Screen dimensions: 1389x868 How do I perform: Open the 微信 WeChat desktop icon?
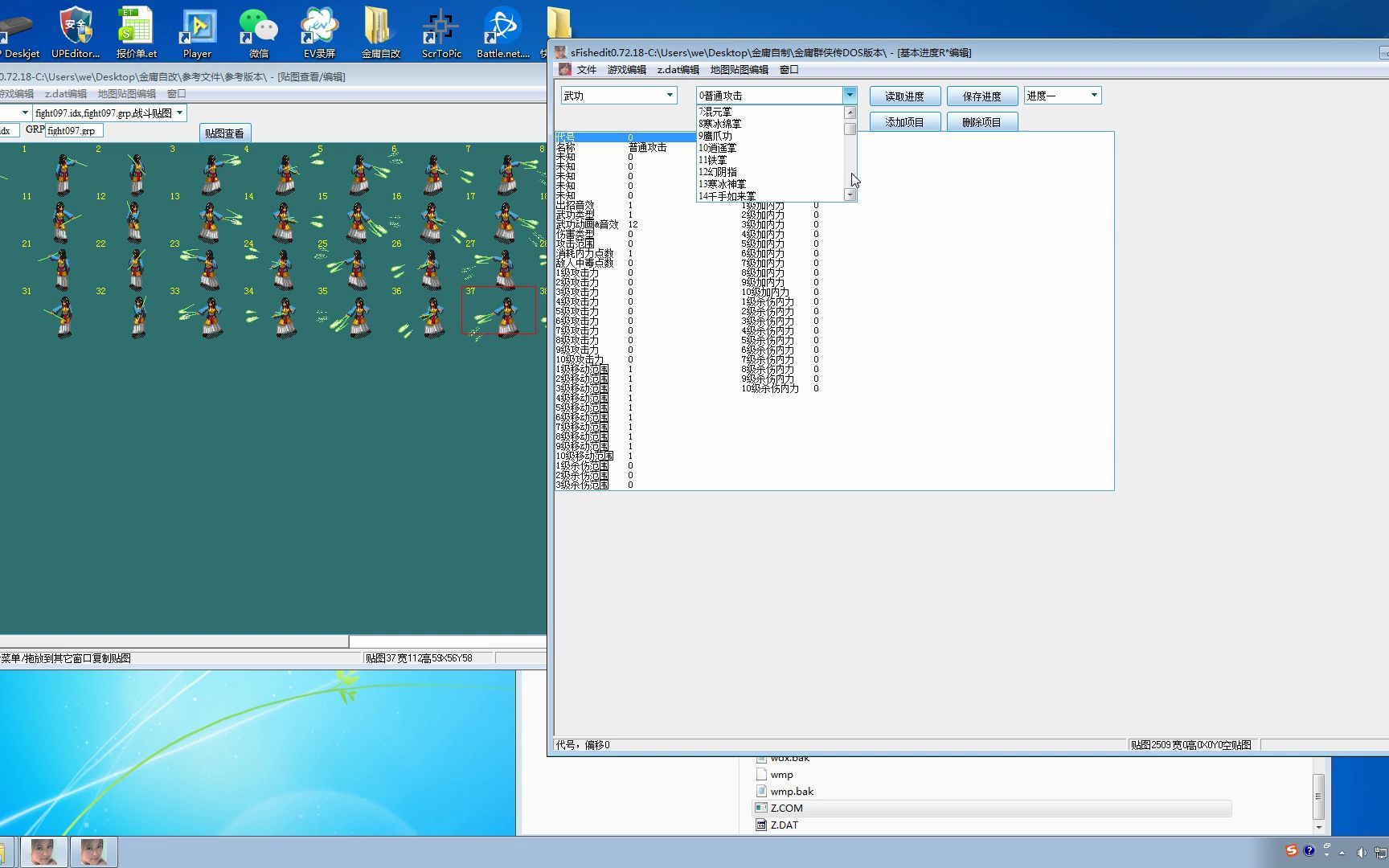pos(259,32)
